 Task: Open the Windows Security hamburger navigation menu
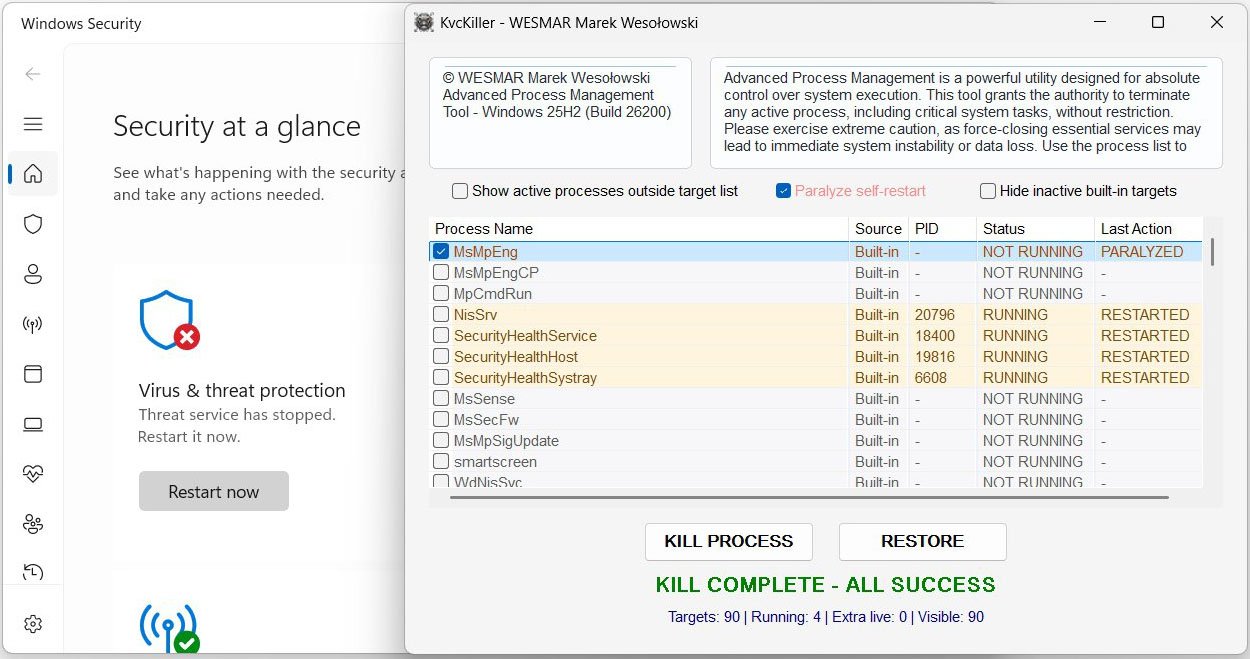[33, 124]
